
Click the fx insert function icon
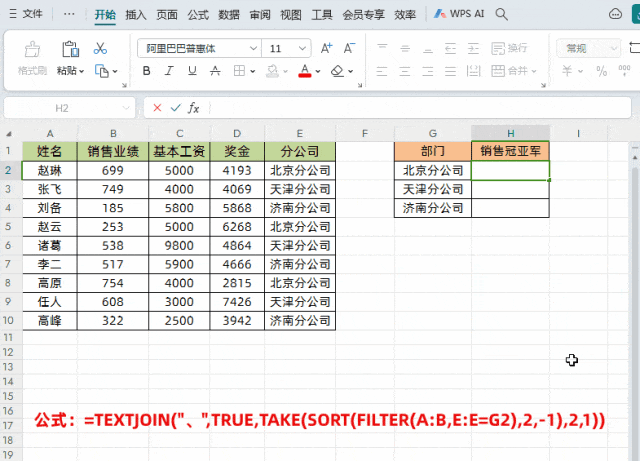tap(193, 108)
